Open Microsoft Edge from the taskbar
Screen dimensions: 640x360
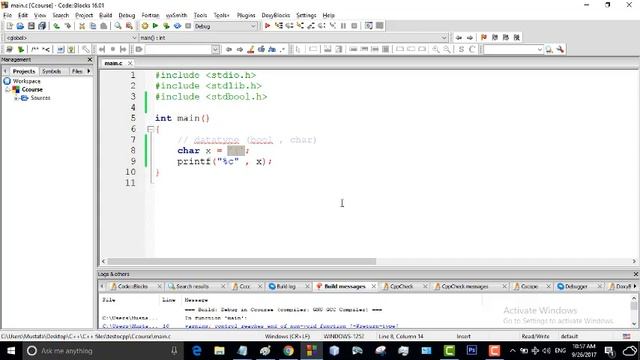click(x=197, y=351)
